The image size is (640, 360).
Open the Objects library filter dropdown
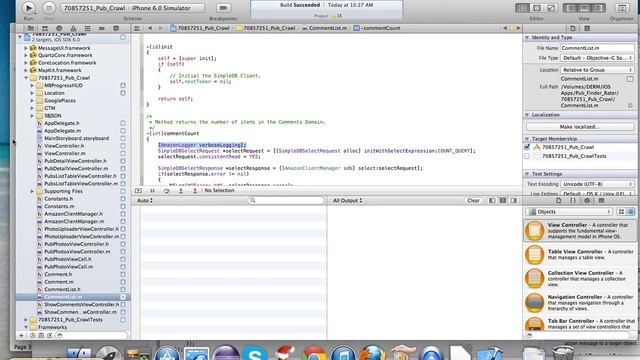point(569,212)
